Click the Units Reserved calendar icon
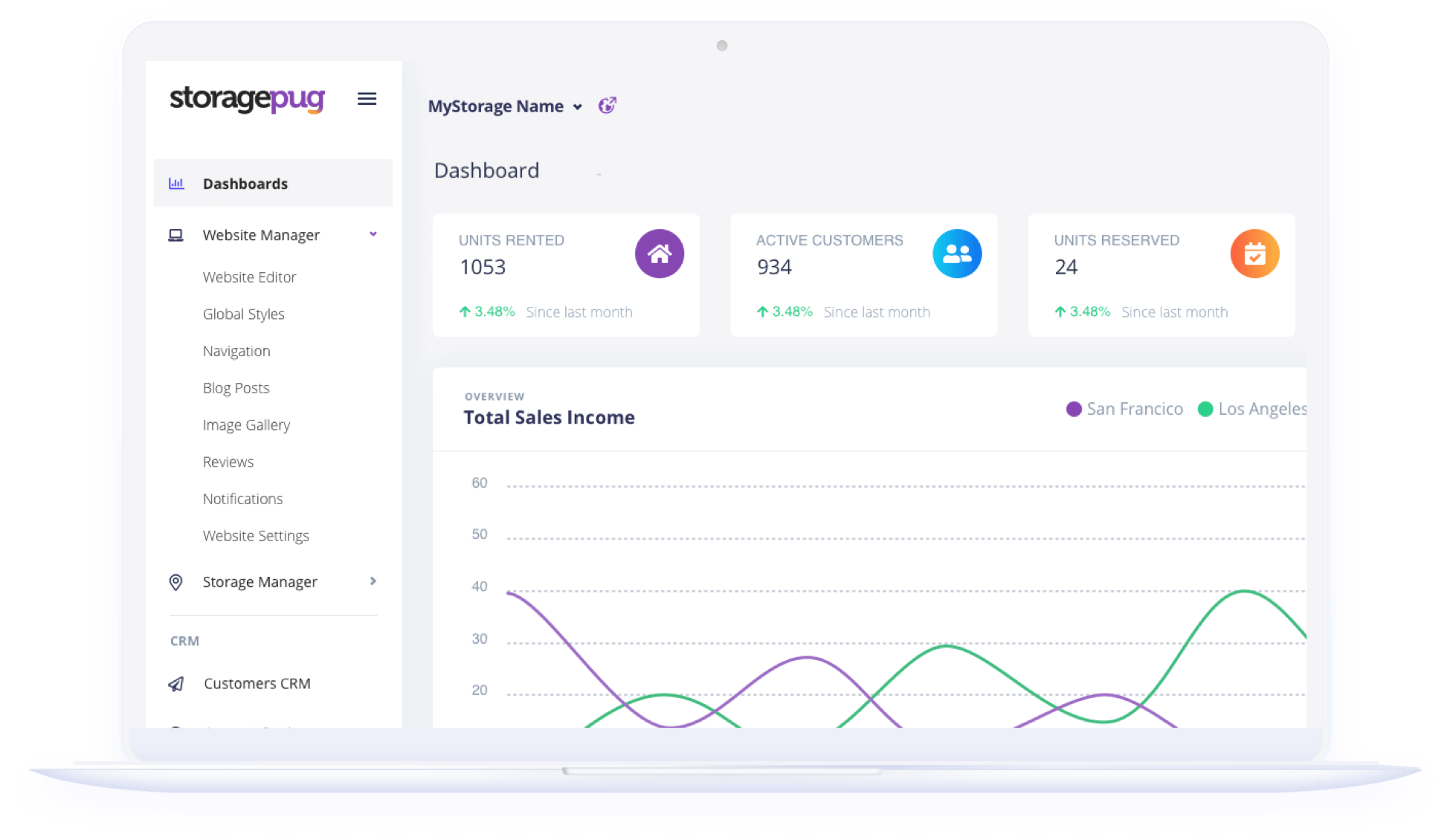Screen dimensions: 1450x840 pos(1254,253)
